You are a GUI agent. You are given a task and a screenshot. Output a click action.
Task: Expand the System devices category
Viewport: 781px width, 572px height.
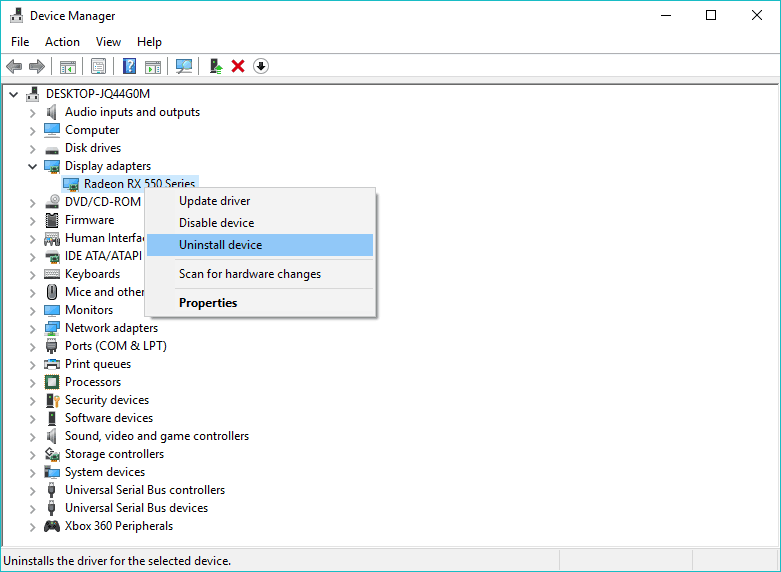(x=32, y=473)
